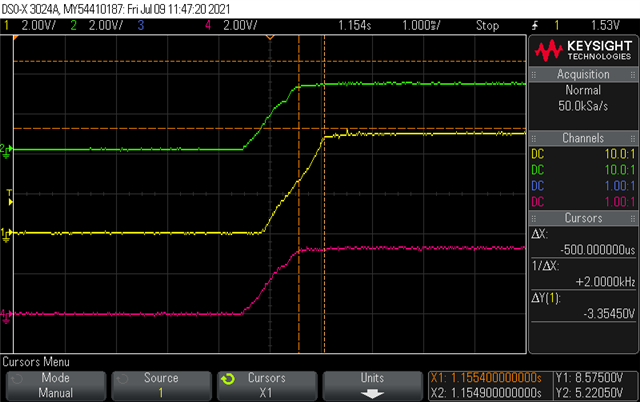
Task: Click the Y1 8.57500V readout
Action: (589, 378)
